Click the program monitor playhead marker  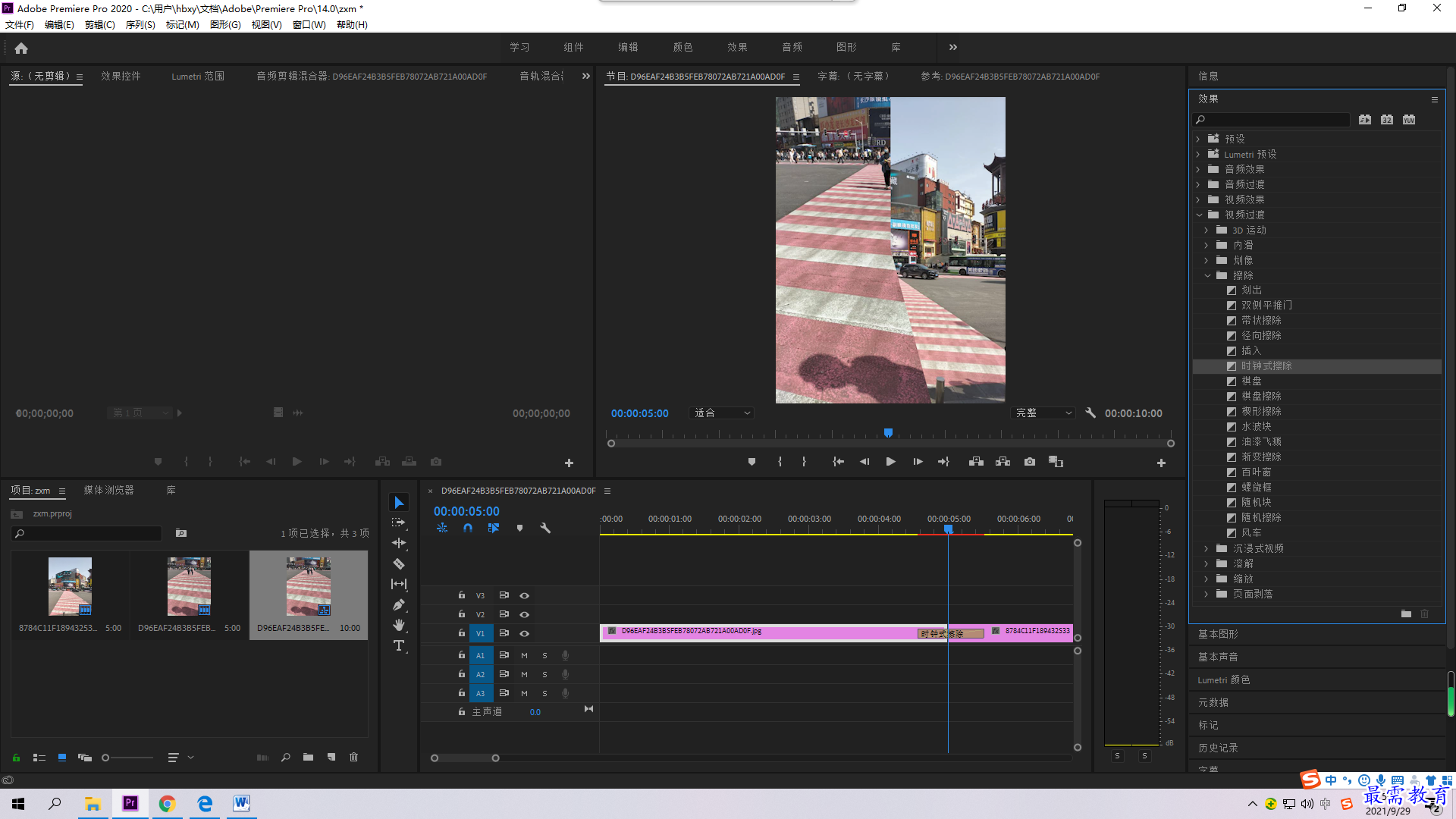[888, 433]
